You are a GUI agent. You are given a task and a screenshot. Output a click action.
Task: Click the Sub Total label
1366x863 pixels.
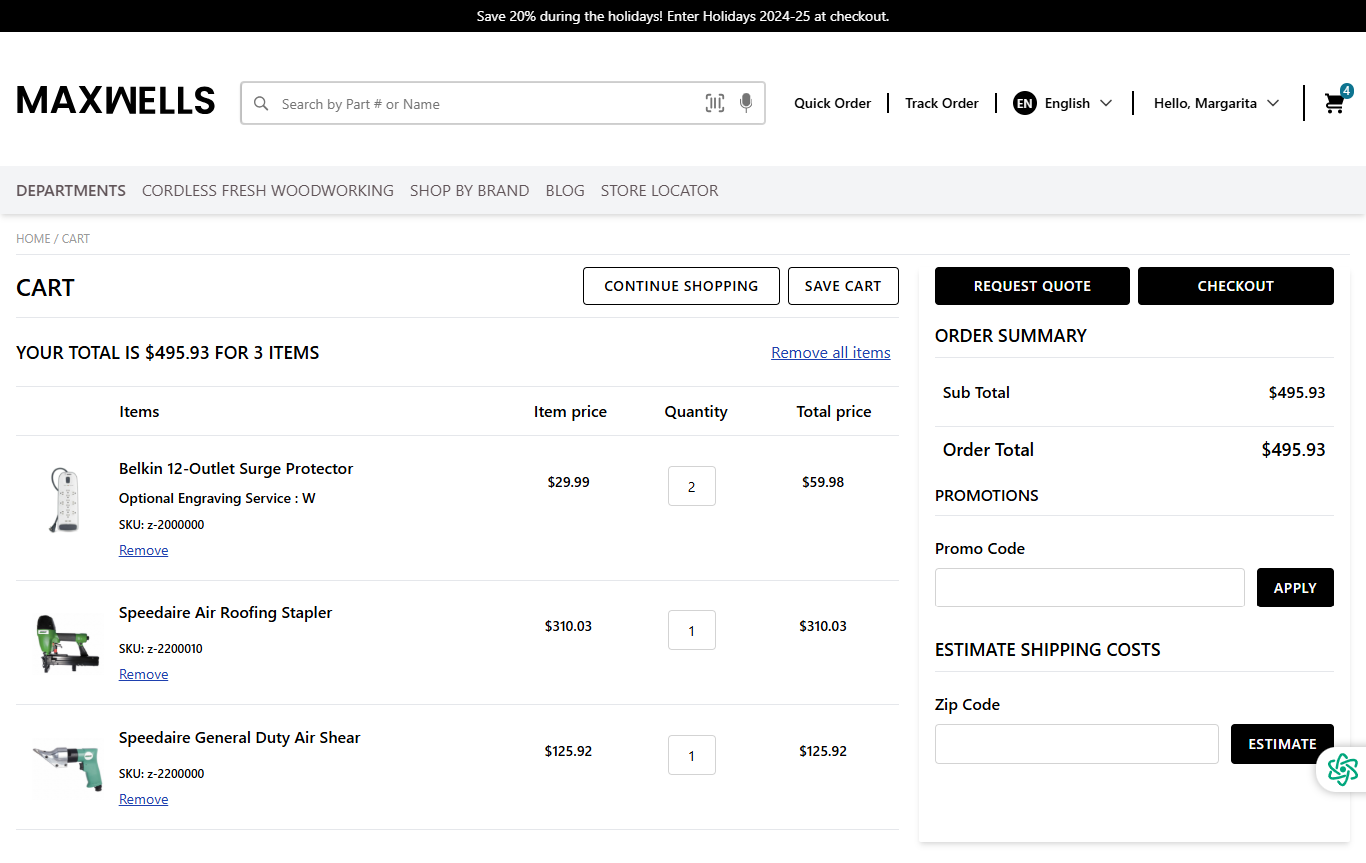point(976,393)
